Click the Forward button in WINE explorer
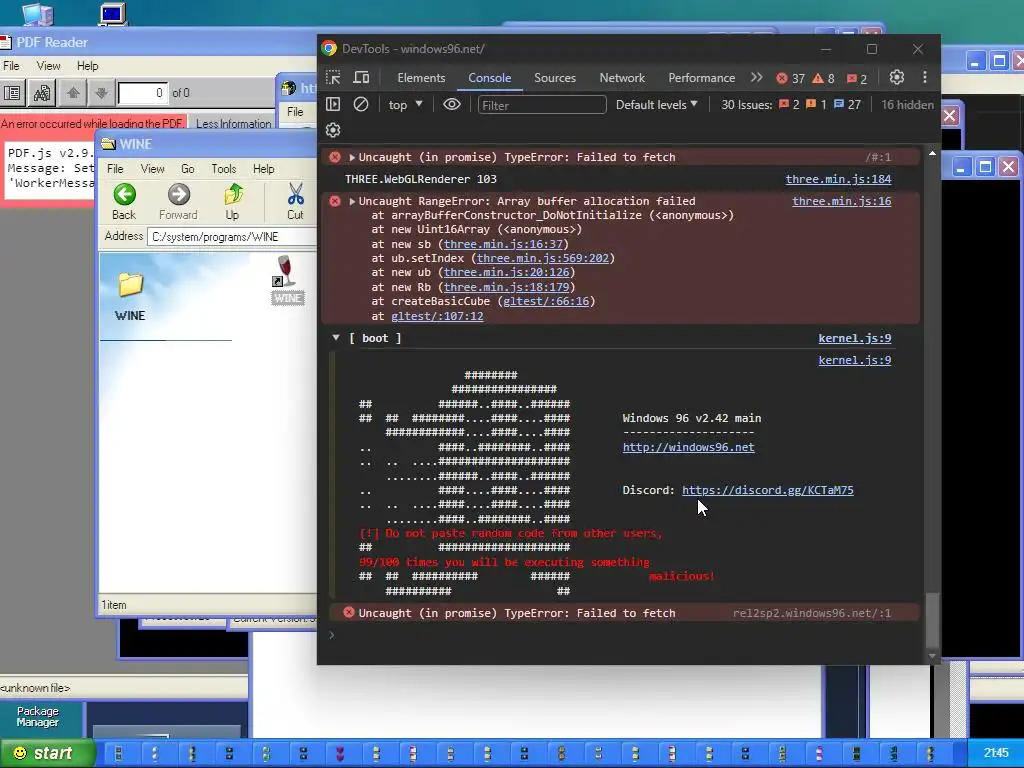1024x768 pixels. pyautogui.click(x=178, y=202)
